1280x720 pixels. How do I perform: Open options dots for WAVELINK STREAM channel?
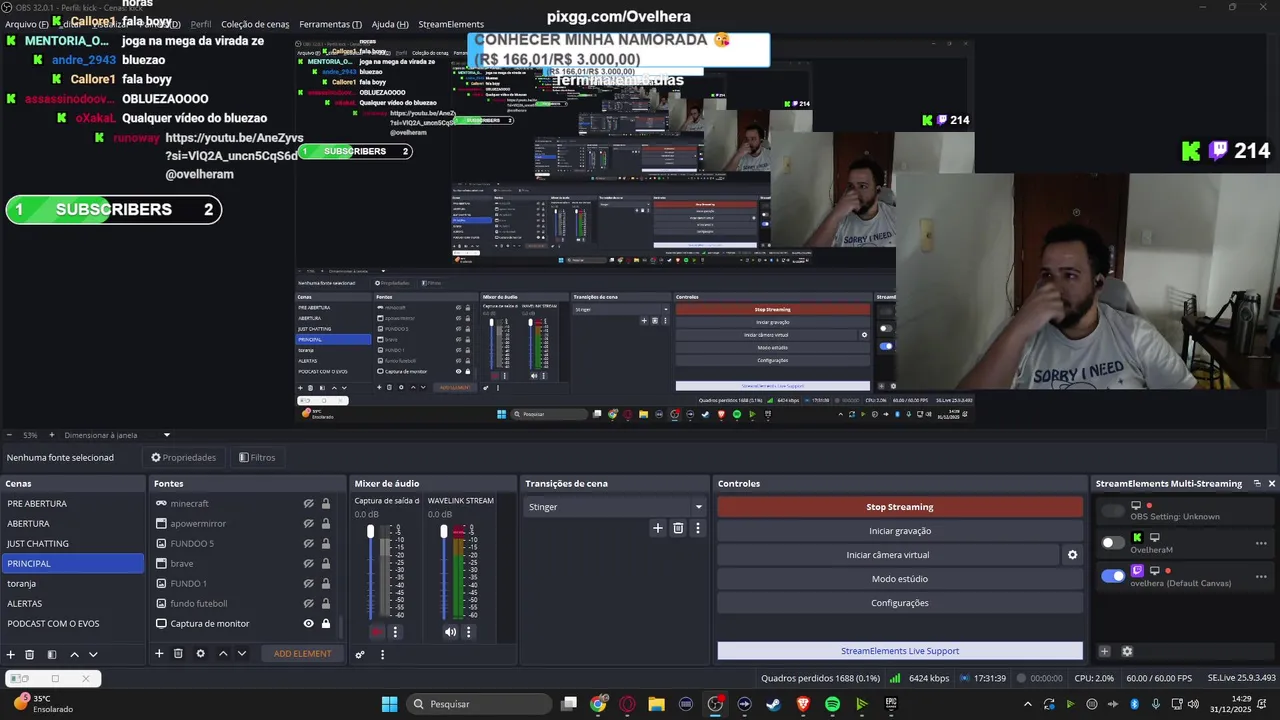[468, 631]
